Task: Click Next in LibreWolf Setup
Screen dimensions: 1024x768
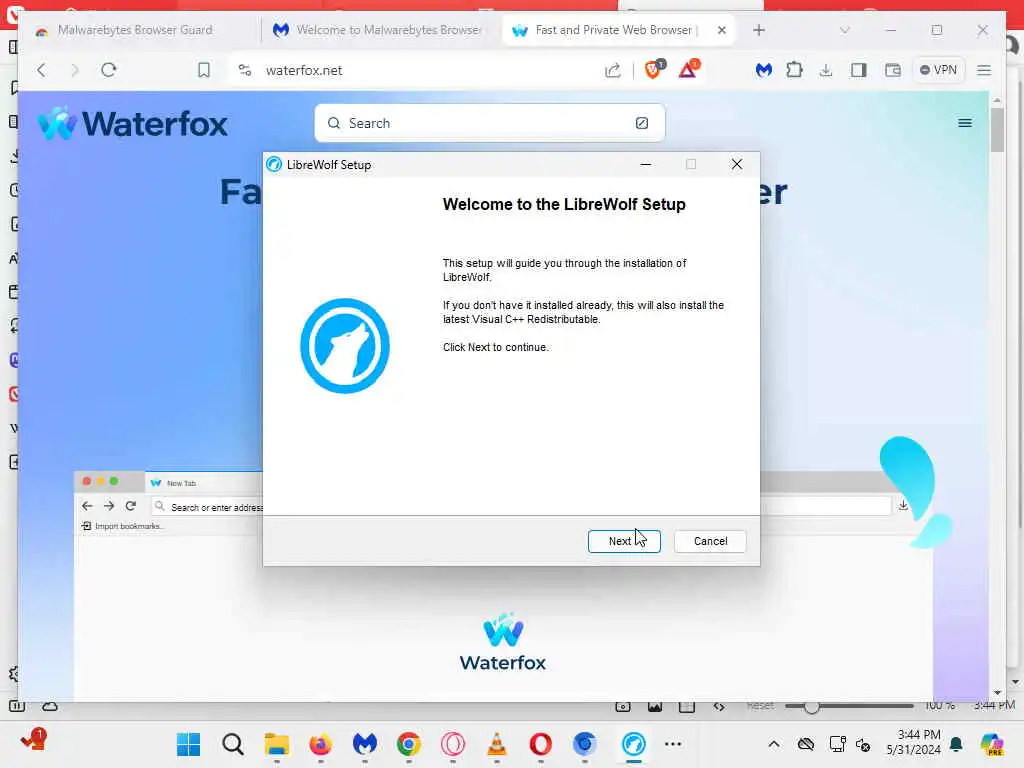Action: [x=624, y=541]
